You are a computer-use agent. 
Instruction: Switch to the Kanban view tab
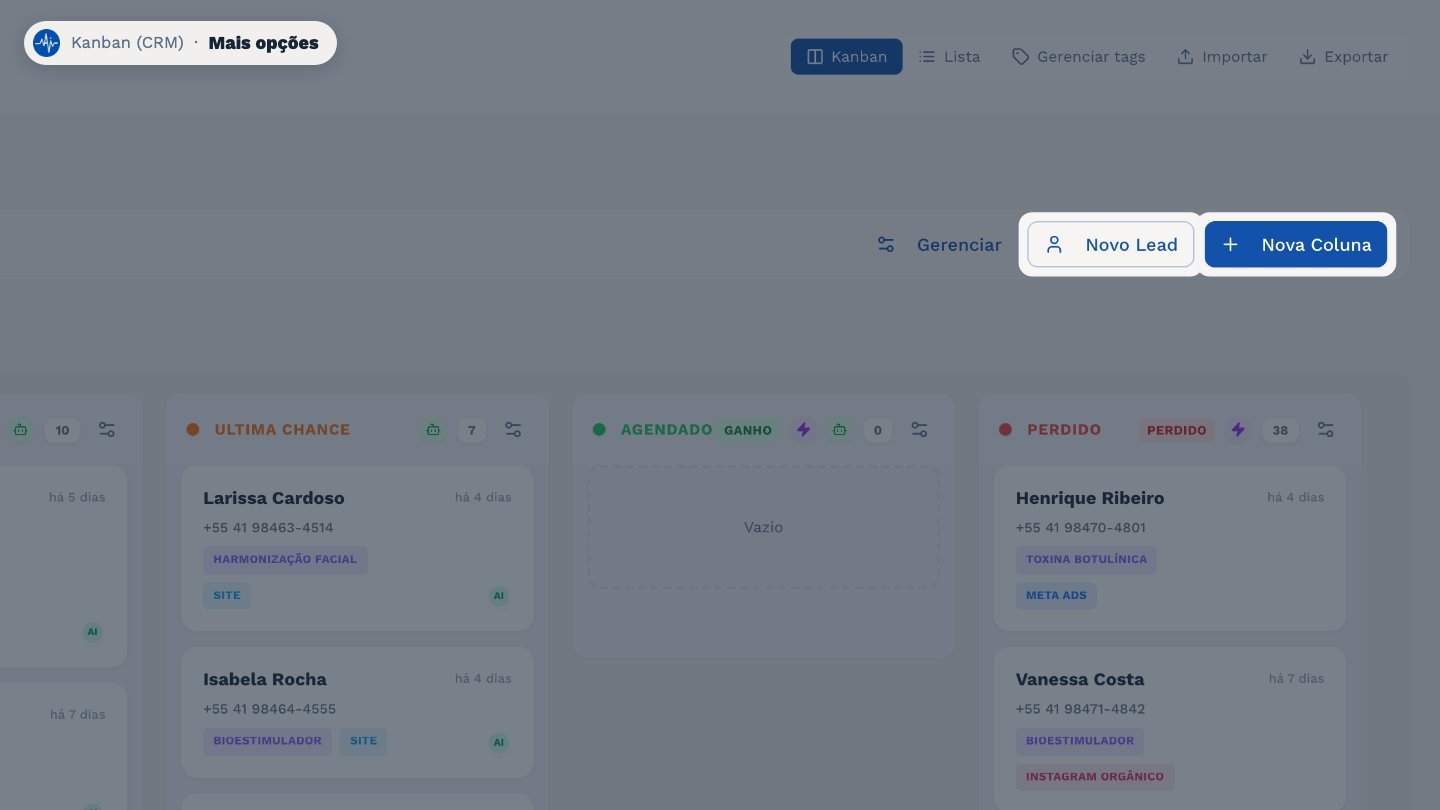[847, 57]
